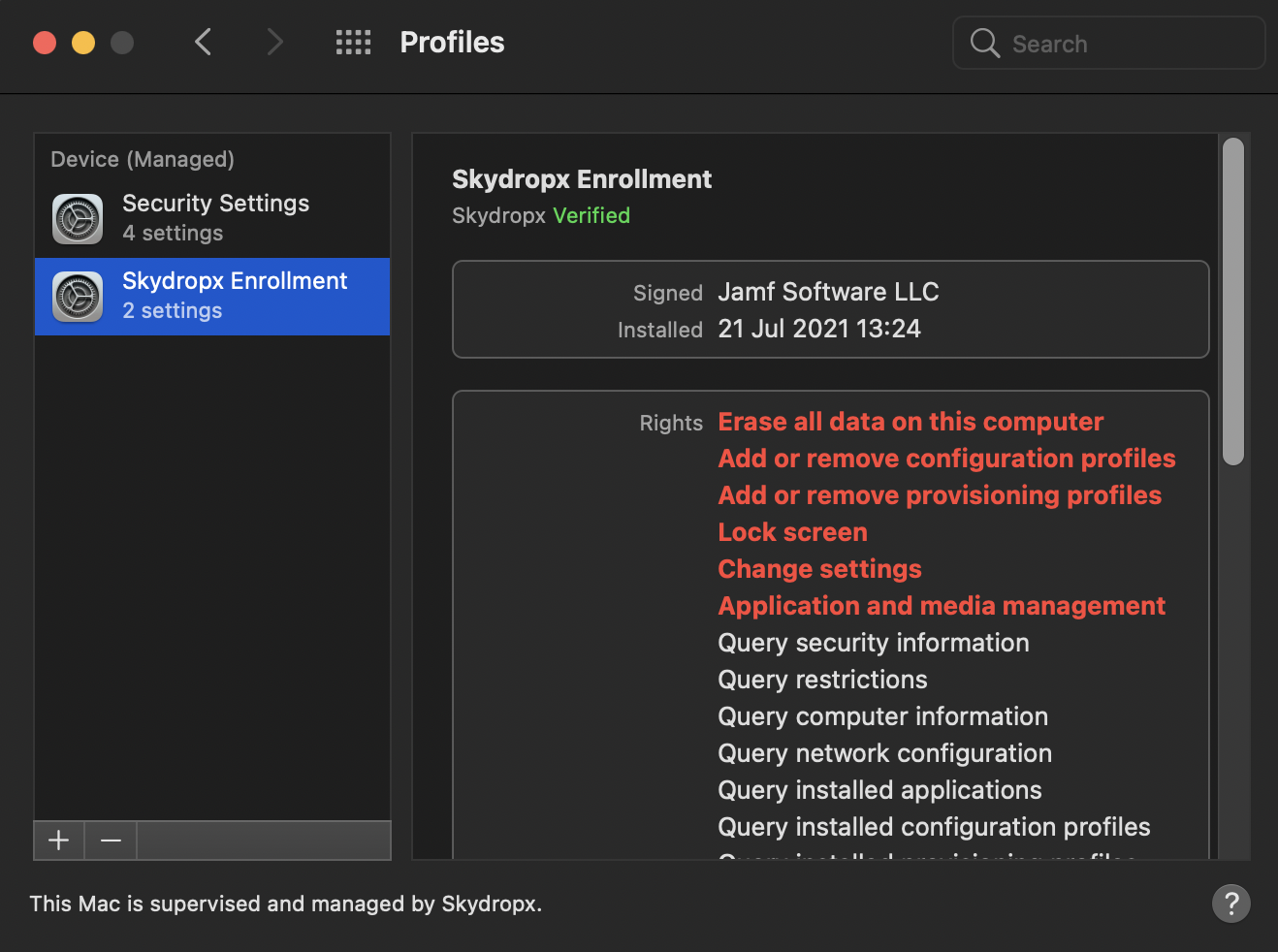Click the Signed label
The height and width of the screenshot is (952, 1278).
668,293
